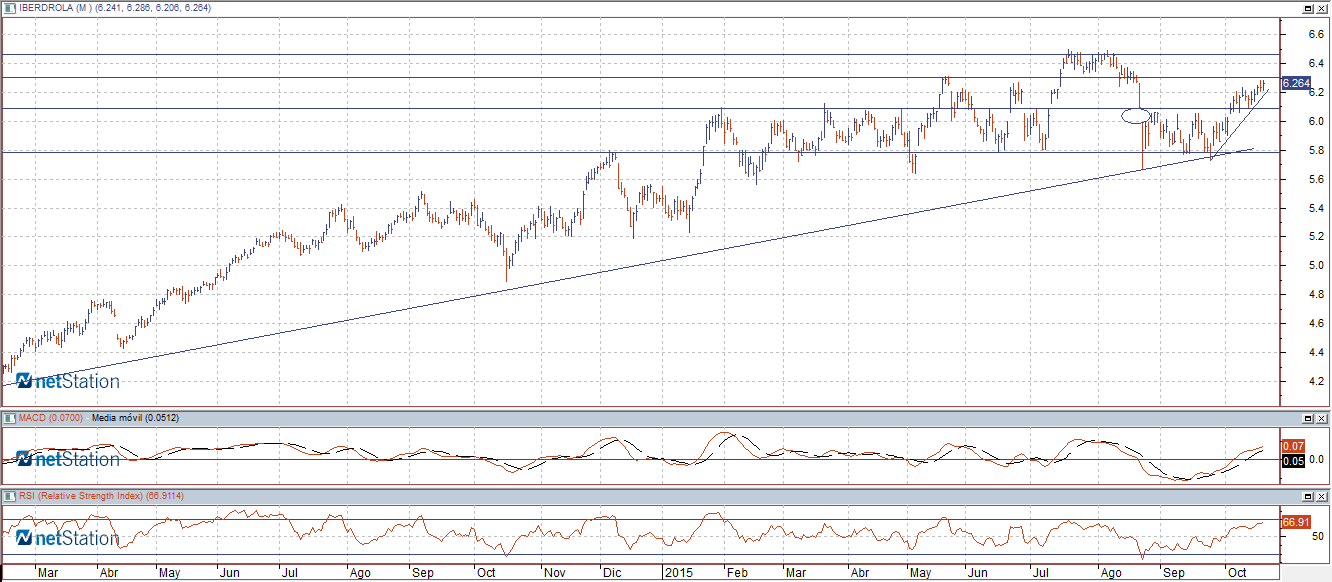The width and height of the screenshot is (1332, 582).
Task: Click the 2015 year label on time axis
Action: tap(678, 574)
